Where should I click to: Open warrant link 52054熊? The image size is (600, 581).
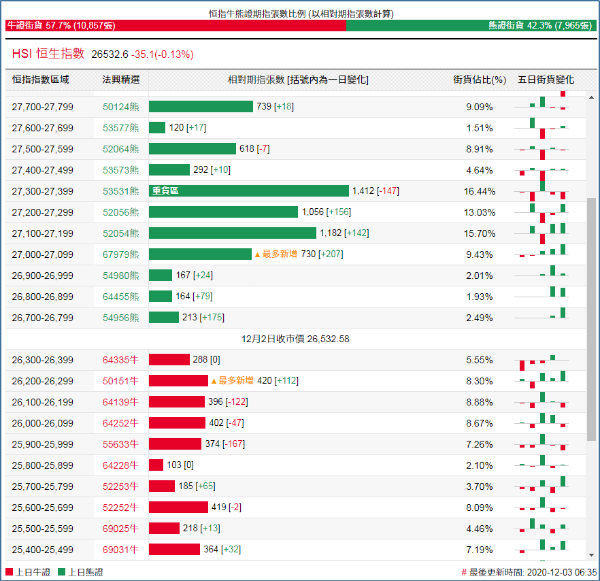click(x=121, y=233)
